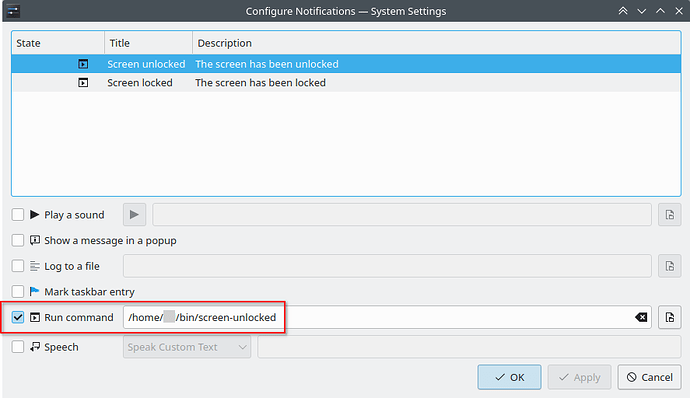Select the Screen unlocked notification row
The image size is (690, 398).
pyautogui.click(x=346, y=64)
